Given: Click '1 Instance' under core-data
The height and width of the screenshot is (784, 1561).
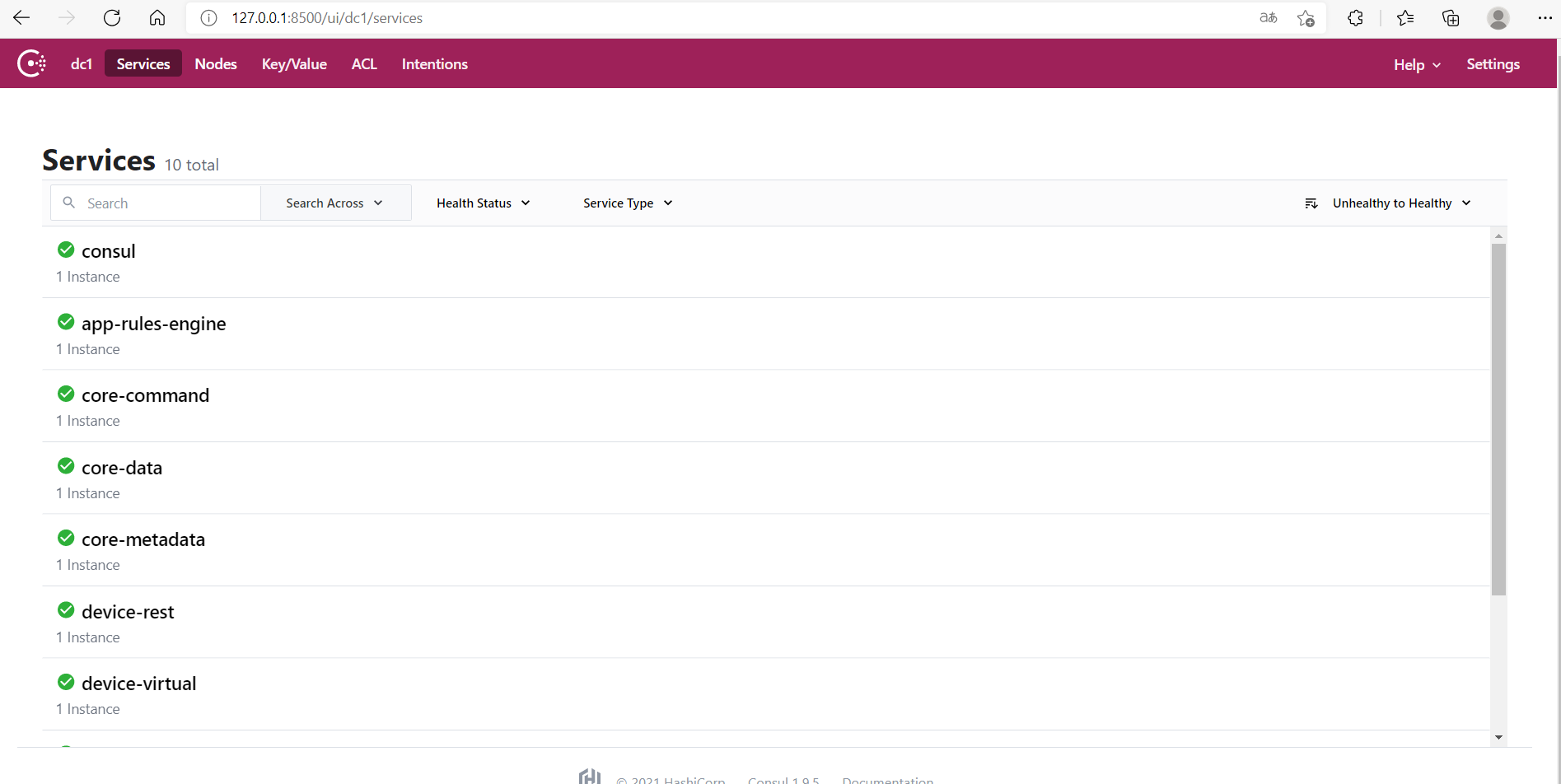Looking at the screenshot, I should 88,493.
